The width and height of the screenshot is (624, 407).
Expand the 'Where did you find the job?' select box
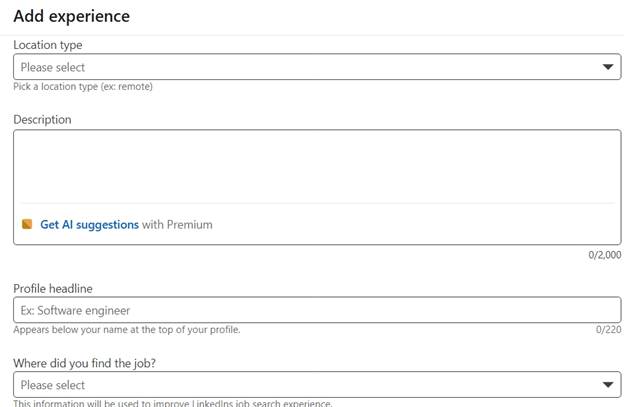(x=317, y=384)
